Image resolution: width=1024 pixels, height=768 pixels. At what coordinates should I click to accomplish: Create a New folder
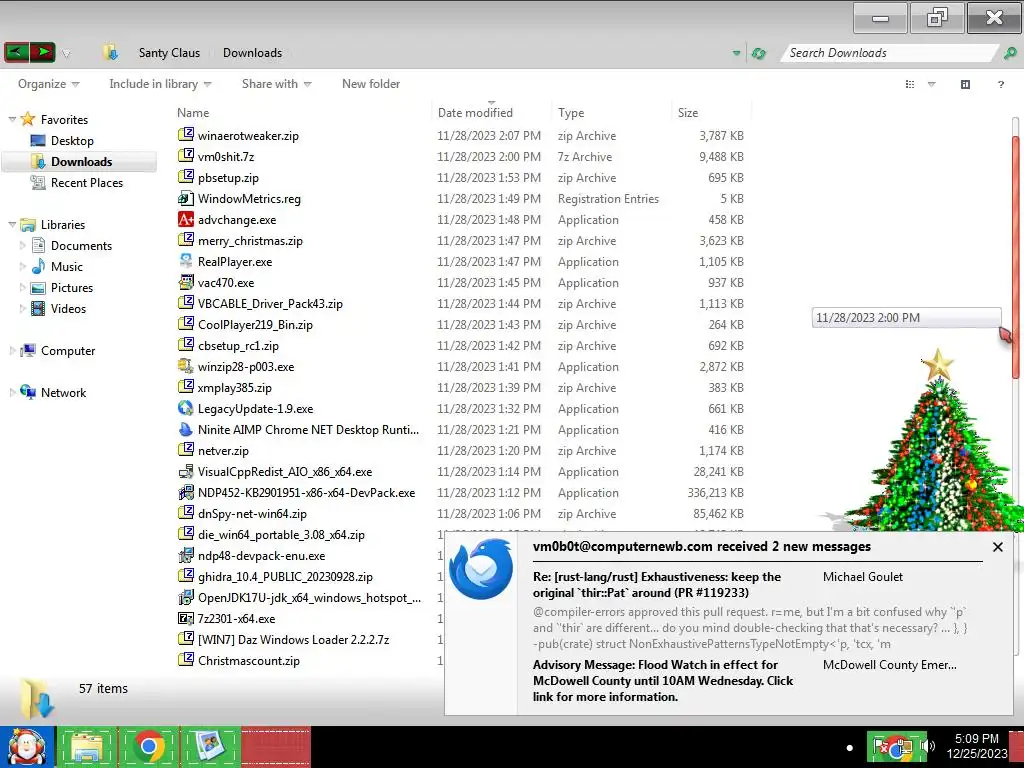pyautogui.click(x=371, y=84)
